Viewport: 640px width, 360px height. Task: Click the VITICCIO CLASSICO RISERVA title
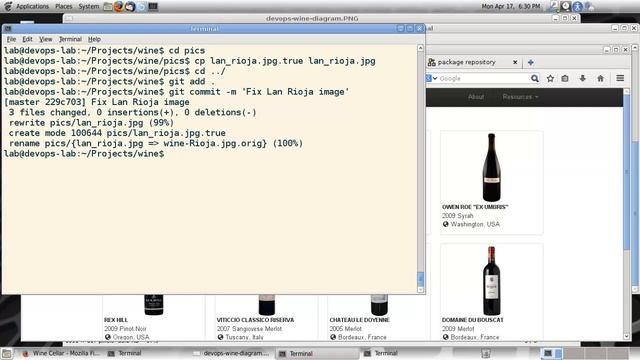pos(255,320)
